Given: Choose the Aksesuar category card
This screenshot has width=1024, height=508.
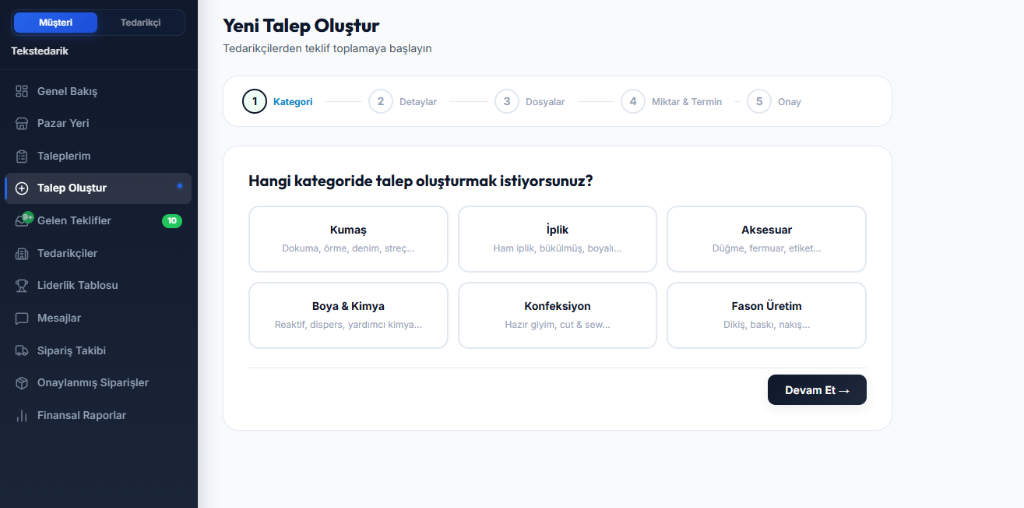Looking at the screenshot, I should 766,239.
